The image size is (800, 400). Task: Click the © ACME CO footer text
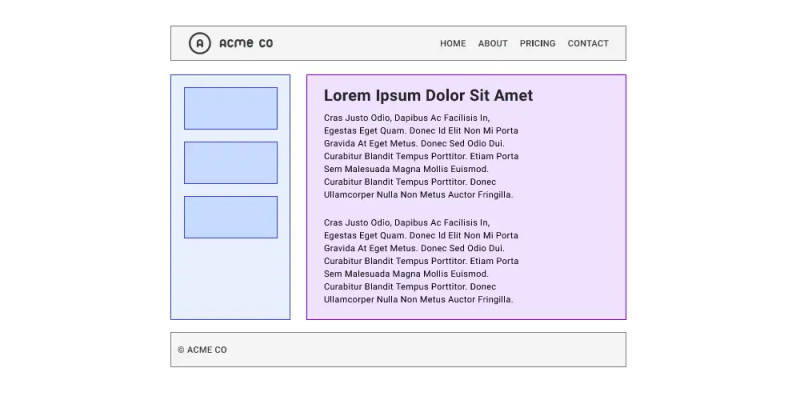pyautogui.click(x=202, y=349)
